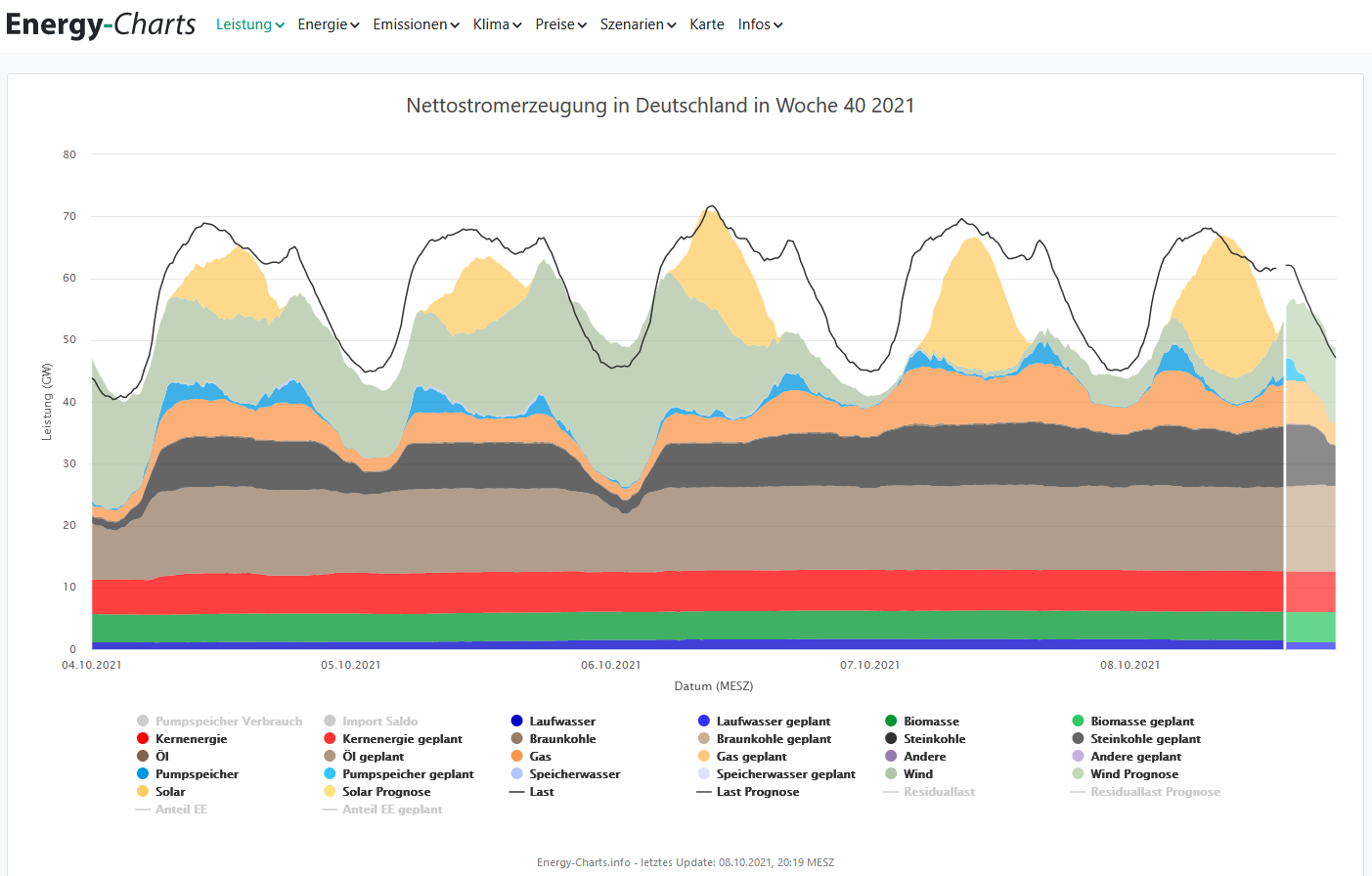
Task: Expand the Emissionen menu
Action: (416, 24)
